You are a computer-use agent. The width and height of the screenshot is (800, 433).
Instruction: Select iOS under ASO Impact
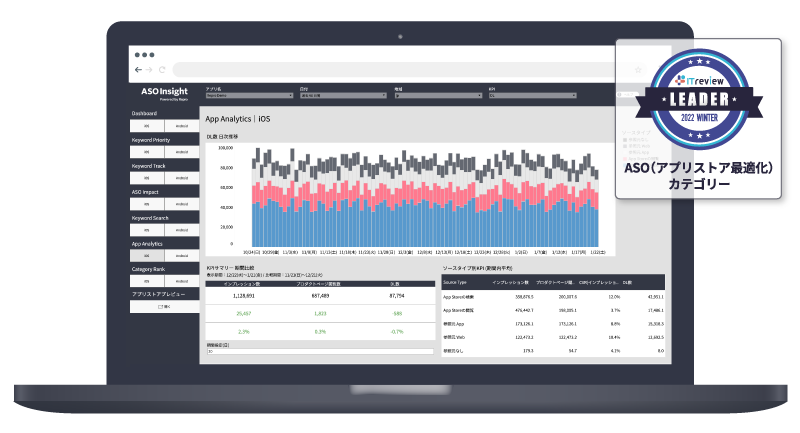[147, 204]
